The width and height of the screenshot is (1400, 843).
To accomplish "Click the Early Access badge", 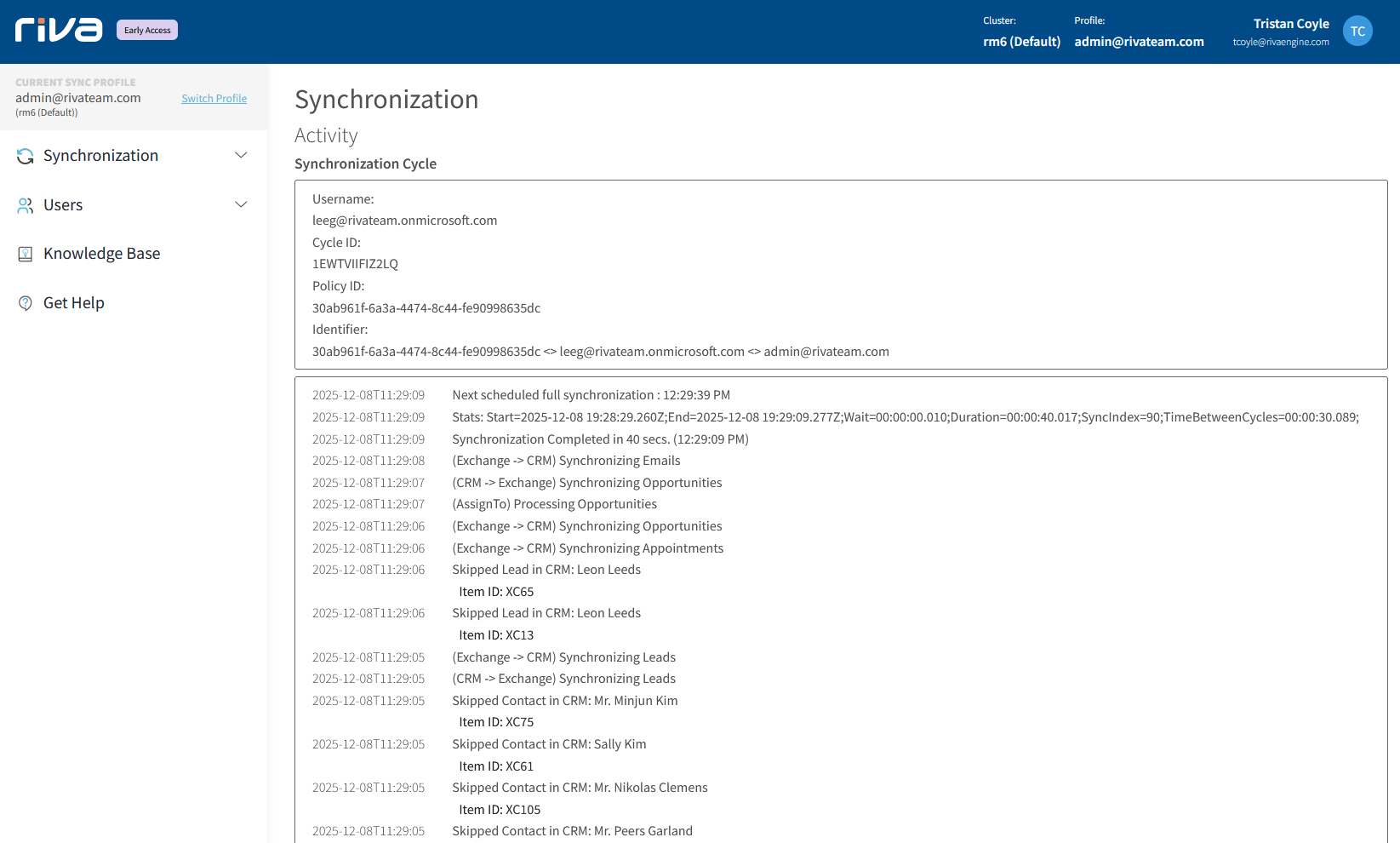I will [147, 31].
